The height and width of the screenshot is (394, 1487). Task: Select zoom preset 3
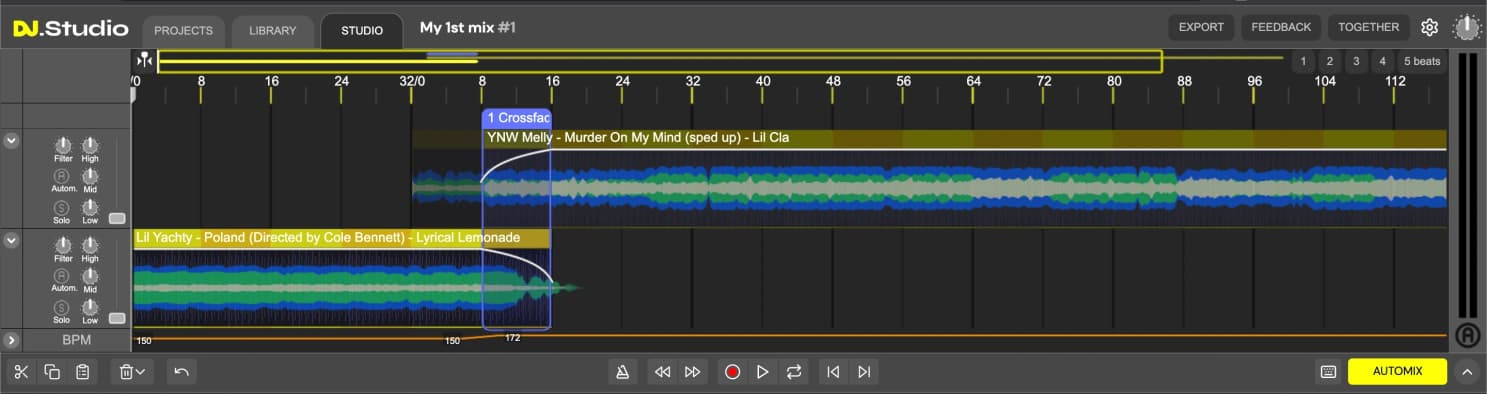pyautogui.click(x=1356, y=61)
